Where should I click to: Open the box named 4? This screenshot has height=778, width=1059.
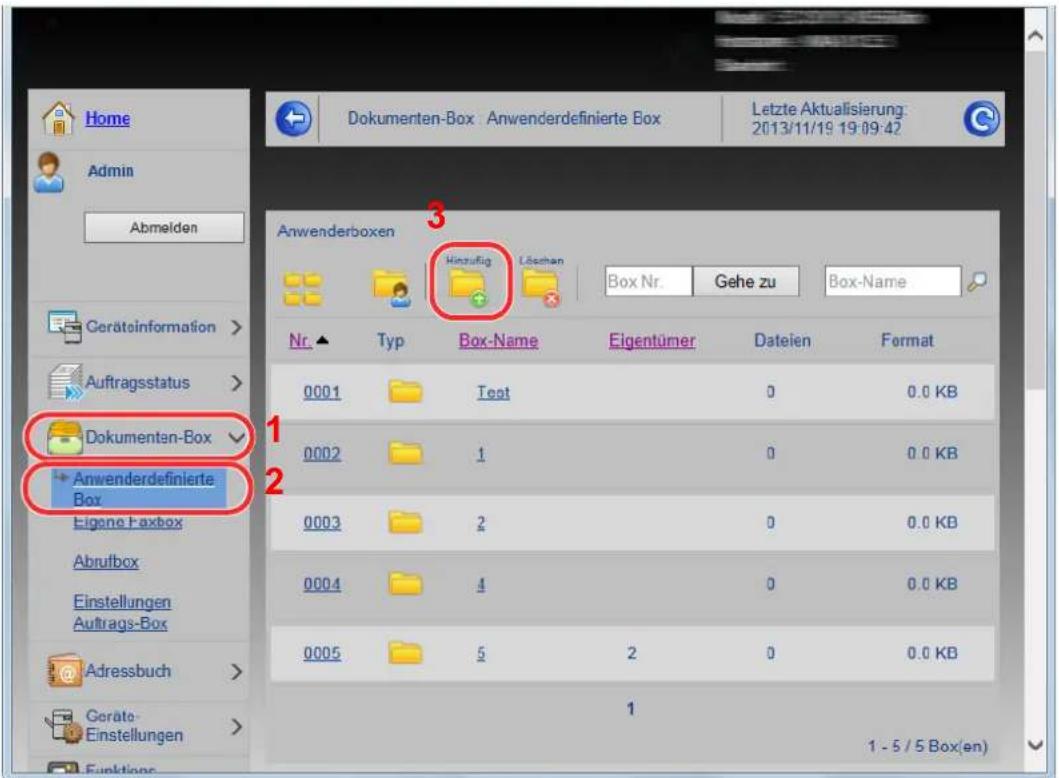[x=481, y=584]
